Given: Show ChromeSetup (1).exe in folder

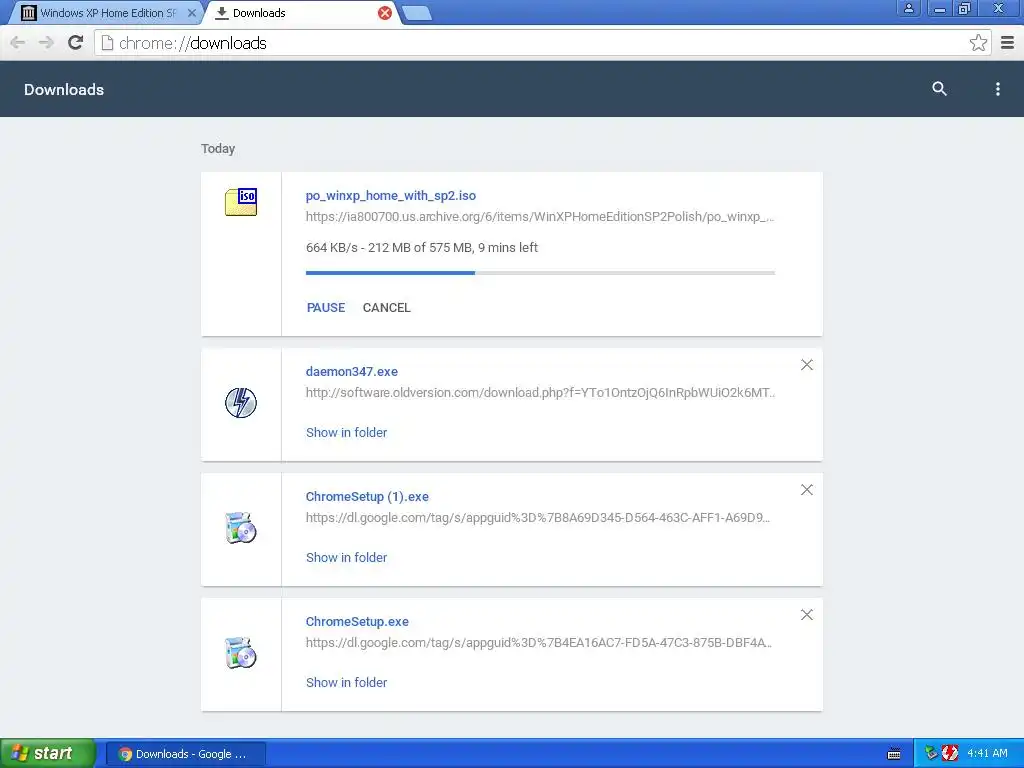Looking at the screenshot, I should point(346,557).
